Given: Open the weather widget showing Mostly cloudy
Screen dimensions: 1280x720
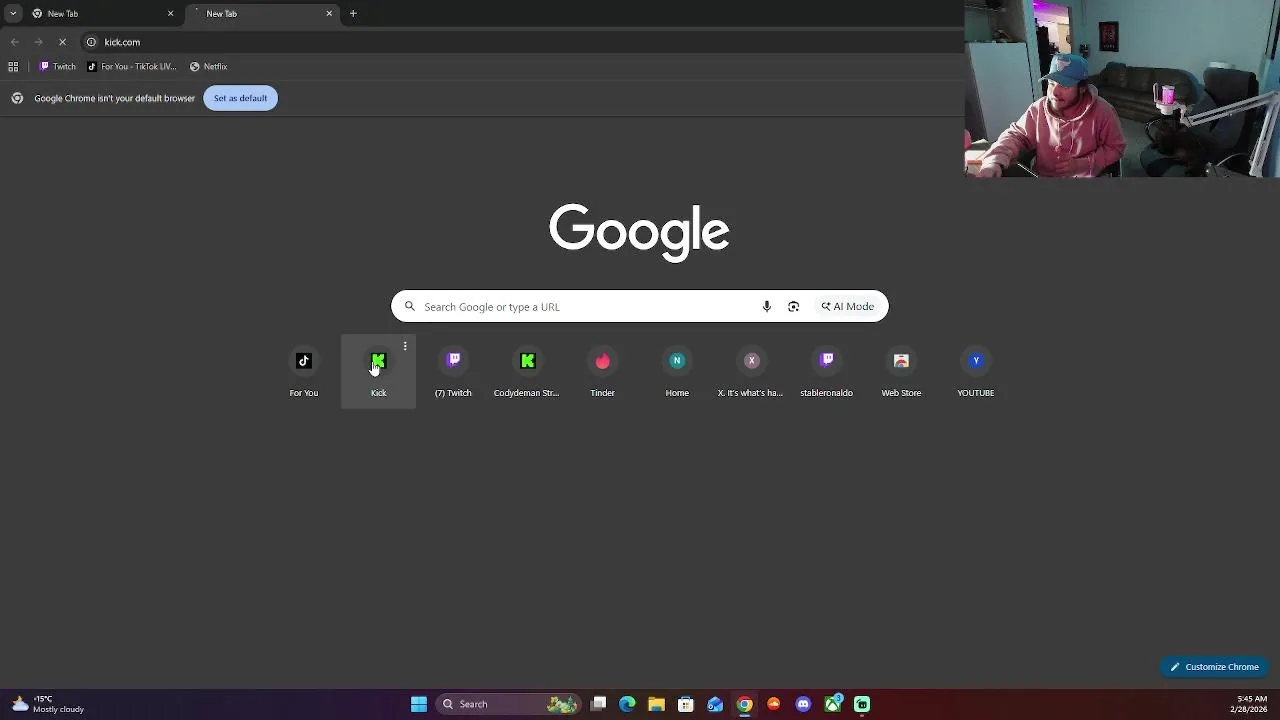Looking at the screenshot, I should (48, 704).
